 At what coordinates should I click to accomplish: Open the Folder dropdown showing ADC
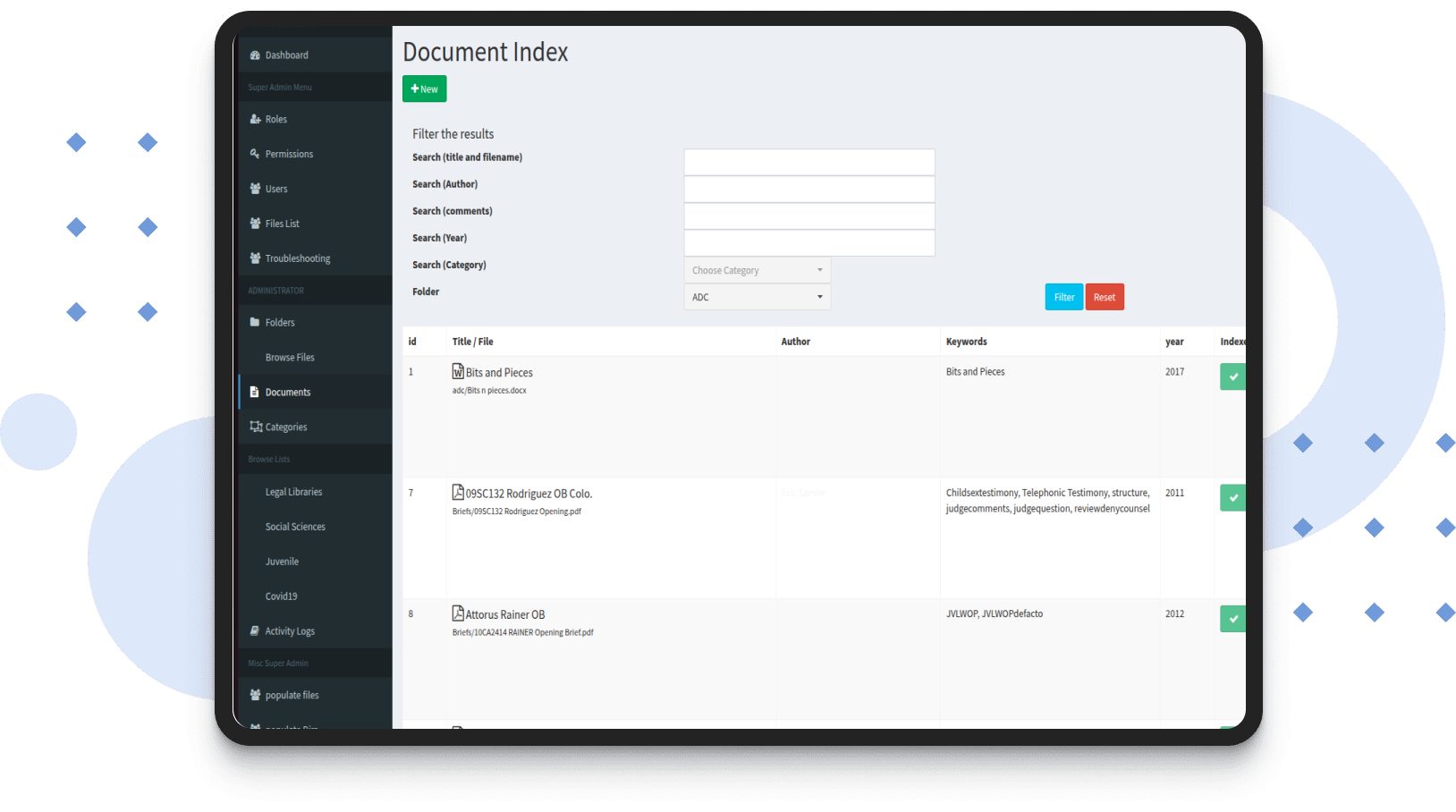pos(758,297)
